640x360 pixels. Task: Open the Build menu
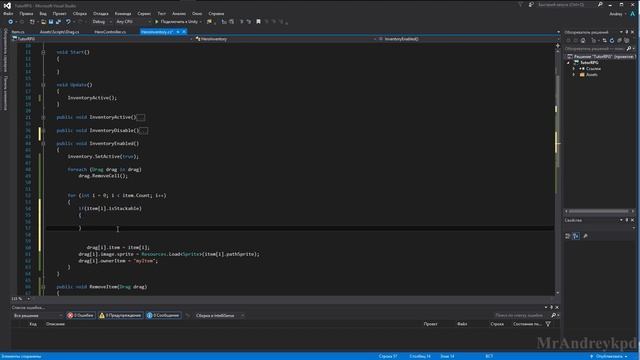click(x=80, y=13)
